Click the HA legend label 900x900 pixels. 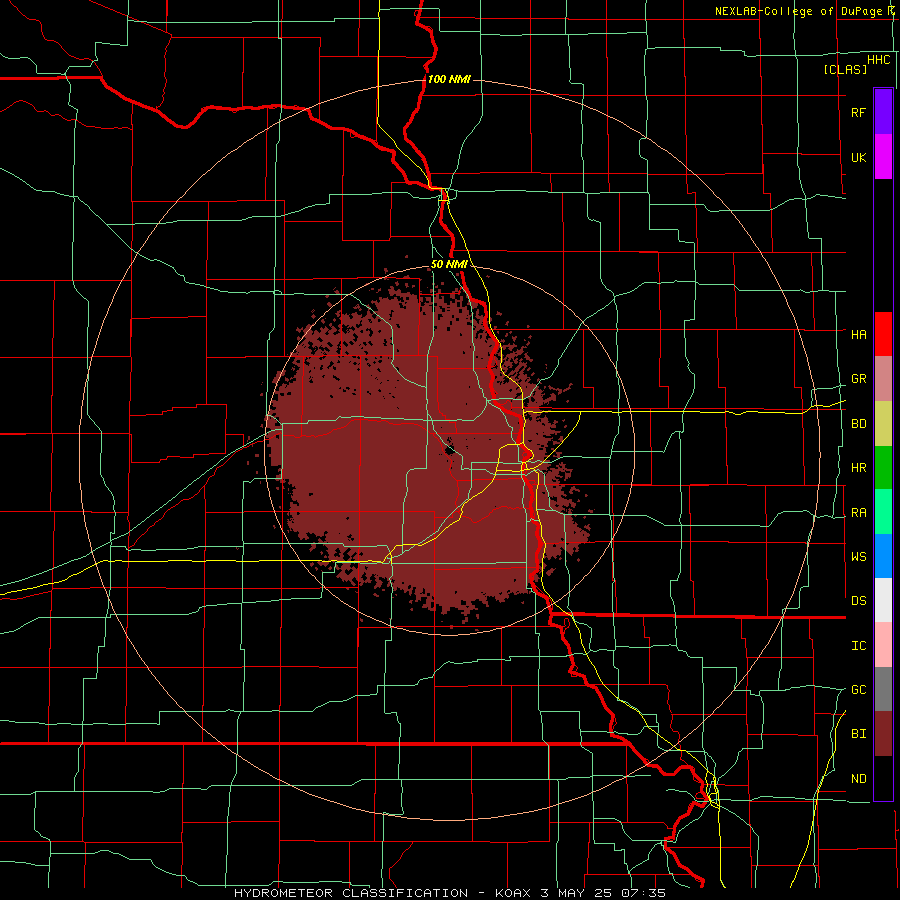click(858, 334)
